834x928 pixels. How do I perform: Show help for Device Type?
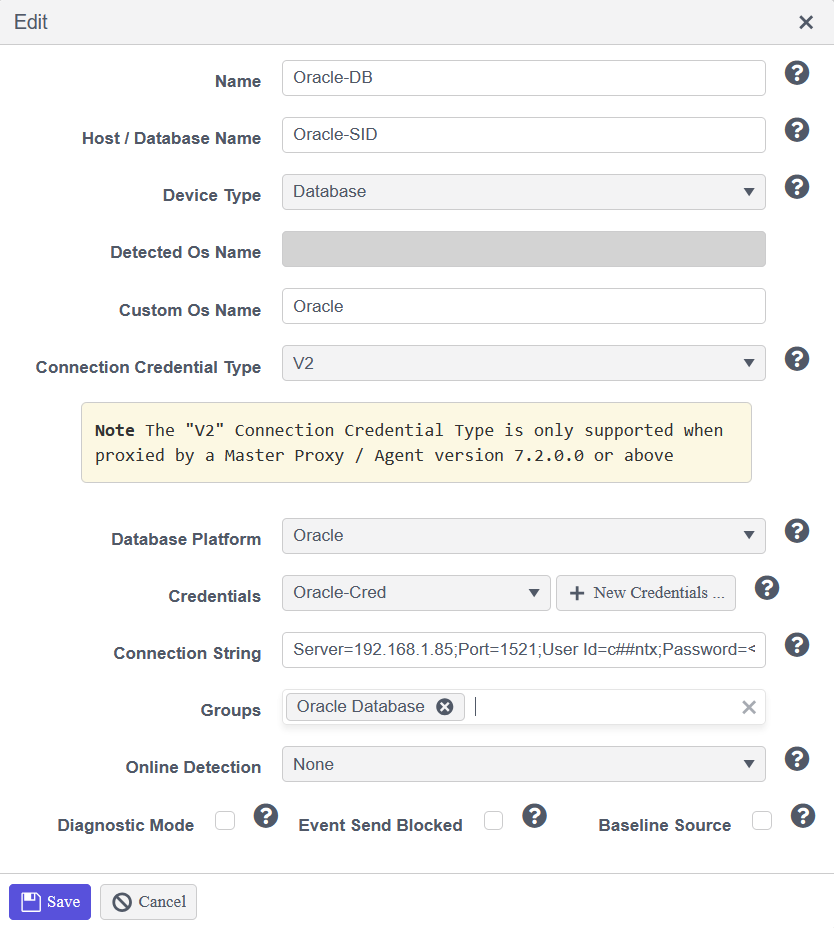797,187
